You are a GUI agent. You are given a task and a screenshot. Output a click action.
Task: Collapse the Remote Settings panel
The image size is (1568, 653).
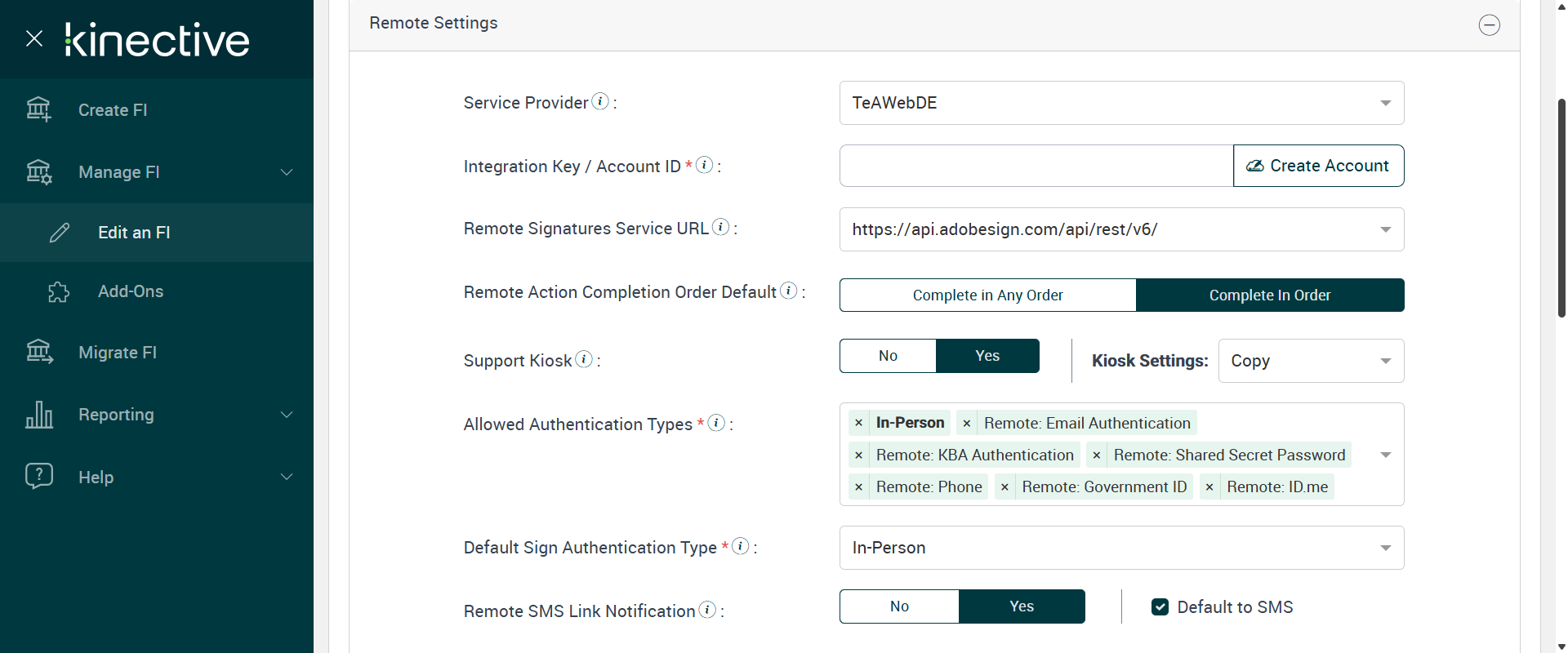[1489, 25]
